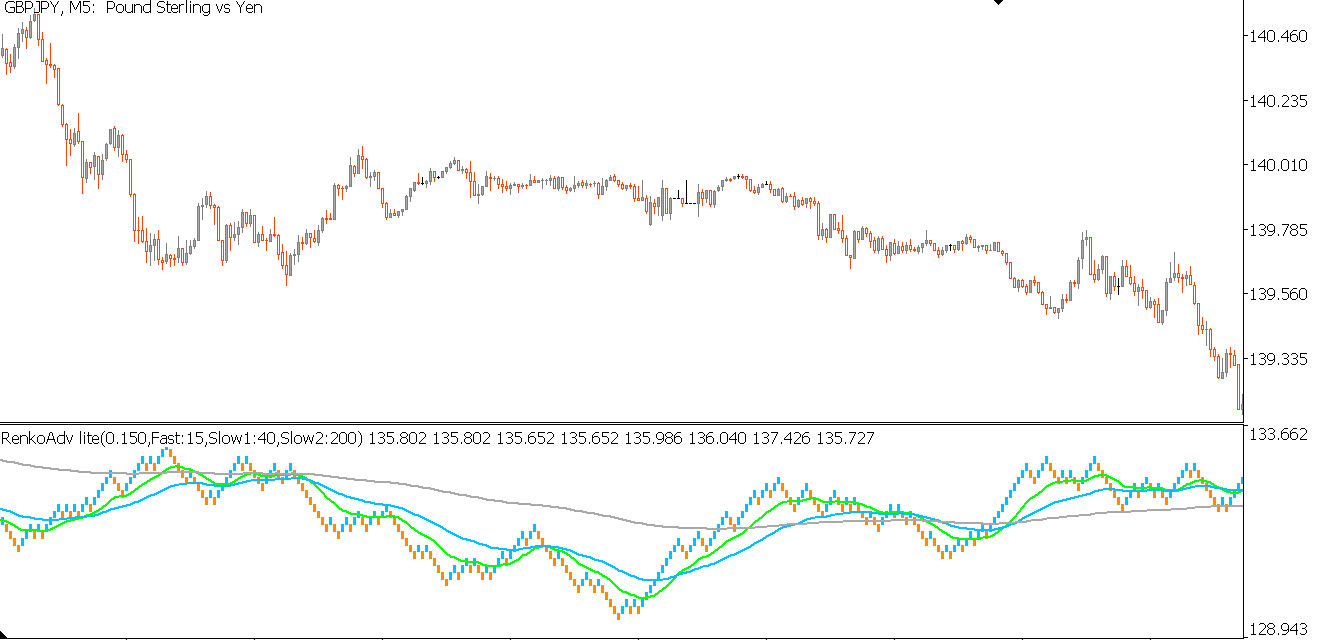The height and width of the screenshot is (640, 1327).
Task: Click the chart shift triangle marker
Action: point(997,3)
